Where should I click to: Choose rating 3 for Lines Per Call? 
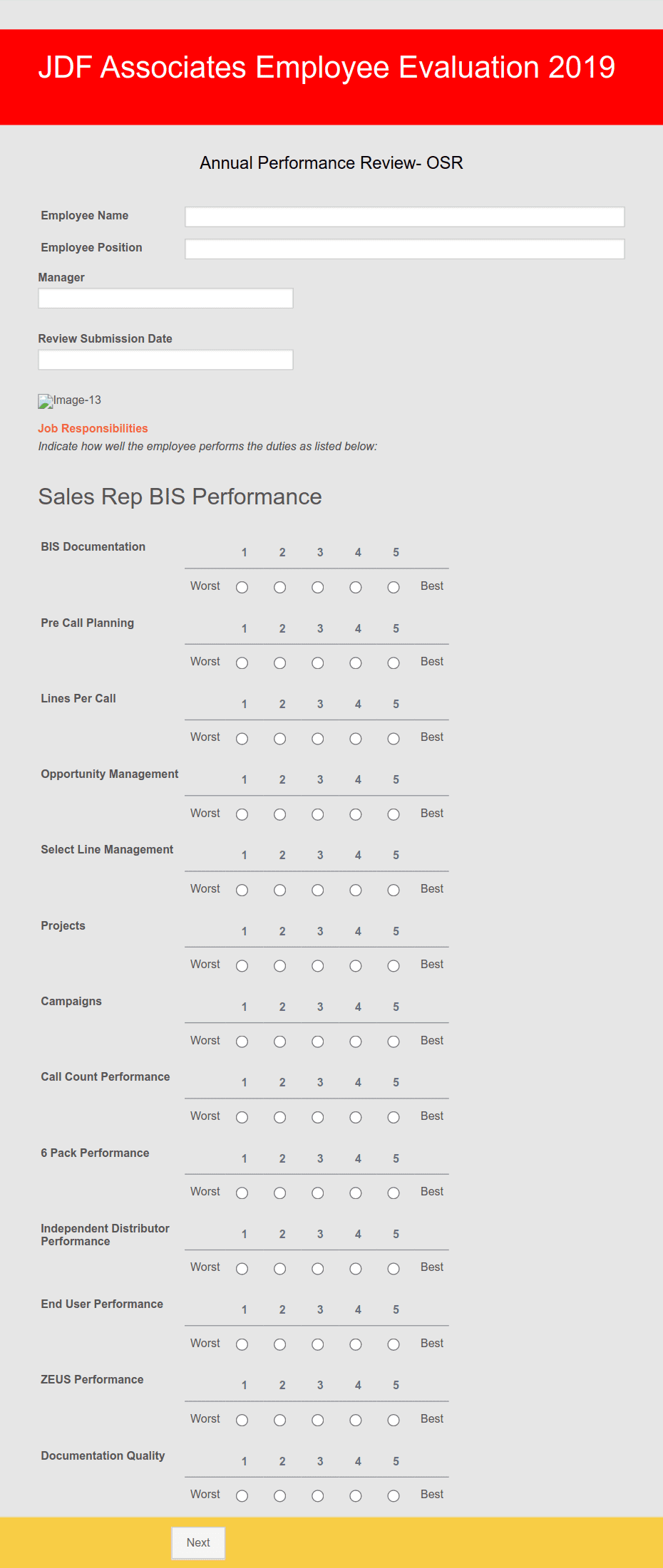[318, 739]
